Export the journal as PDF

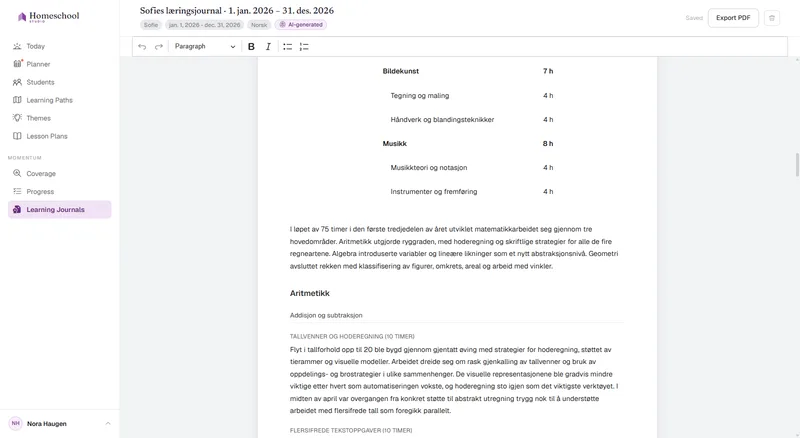point(733,18)
